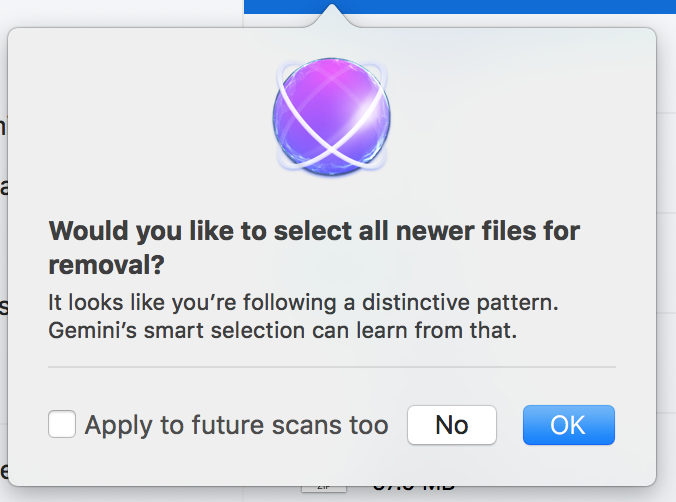
Task: Enable the Apply to future scans checkbox
Action: (62, 424)
